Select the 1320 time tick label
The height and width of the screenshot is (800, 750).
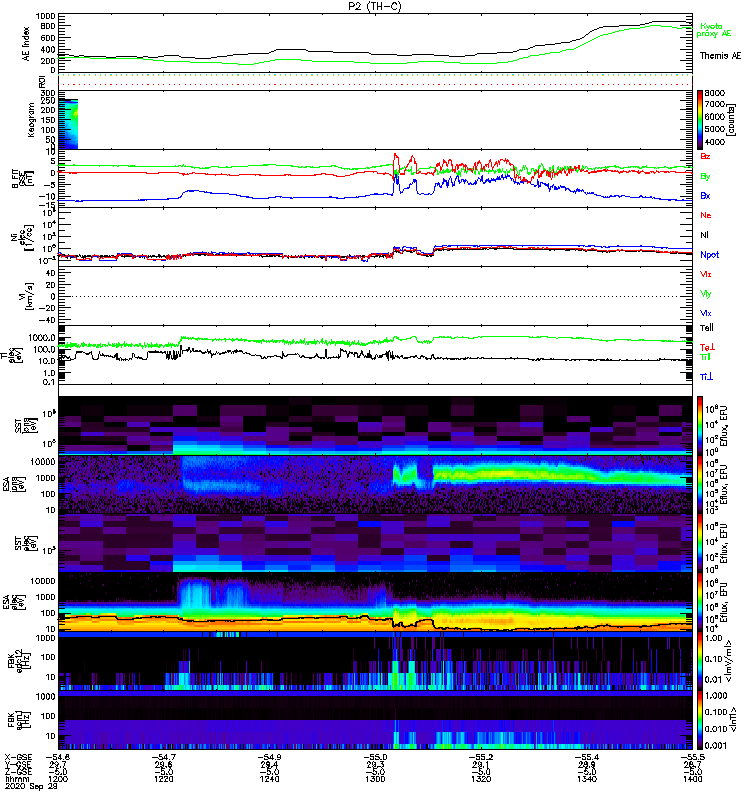click(x=481, y=779)
